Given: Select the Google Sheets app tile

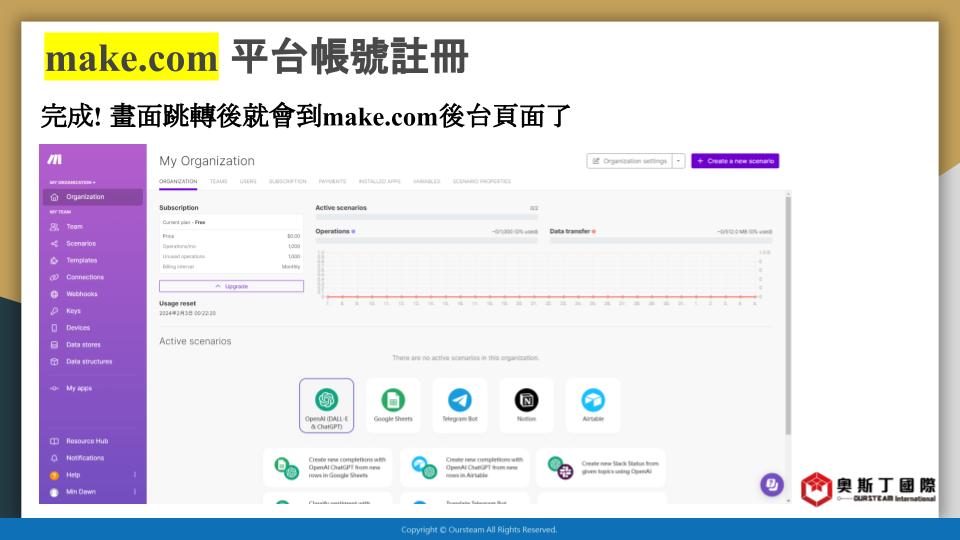Looking at the screenshot, I should coord(393,405).
